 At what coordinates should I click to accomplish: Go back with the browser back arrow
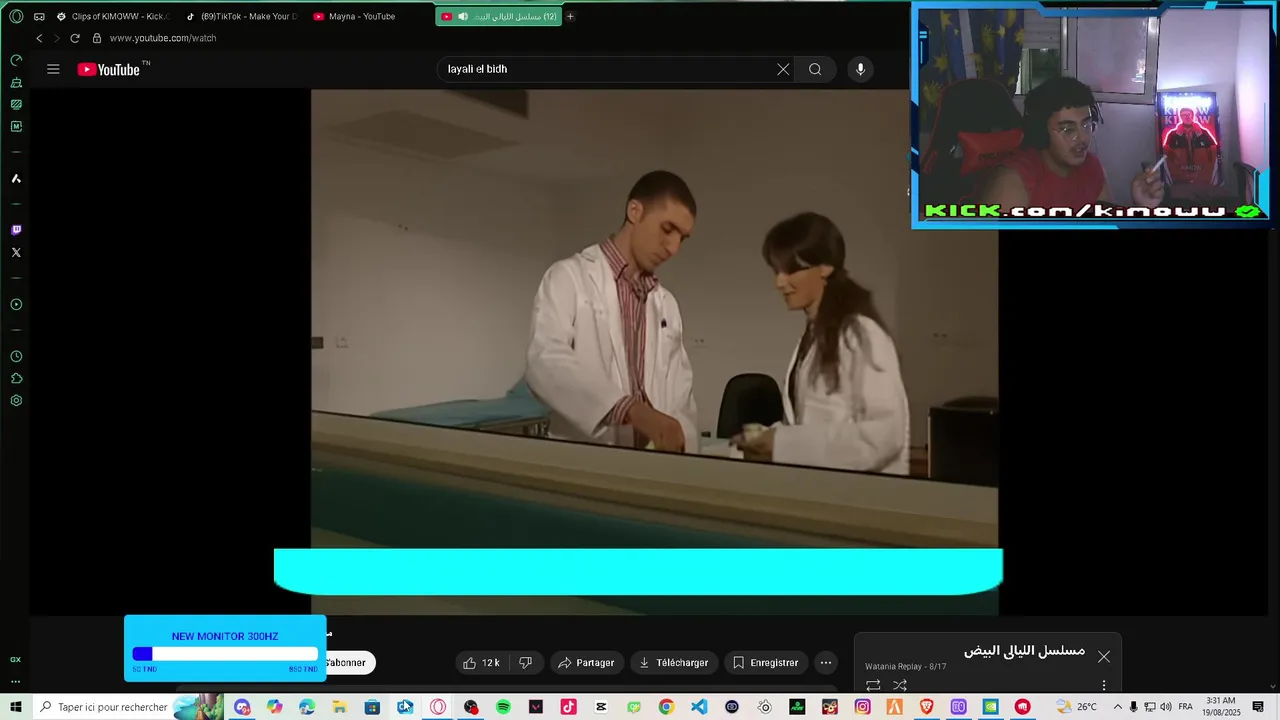(39, 38)
